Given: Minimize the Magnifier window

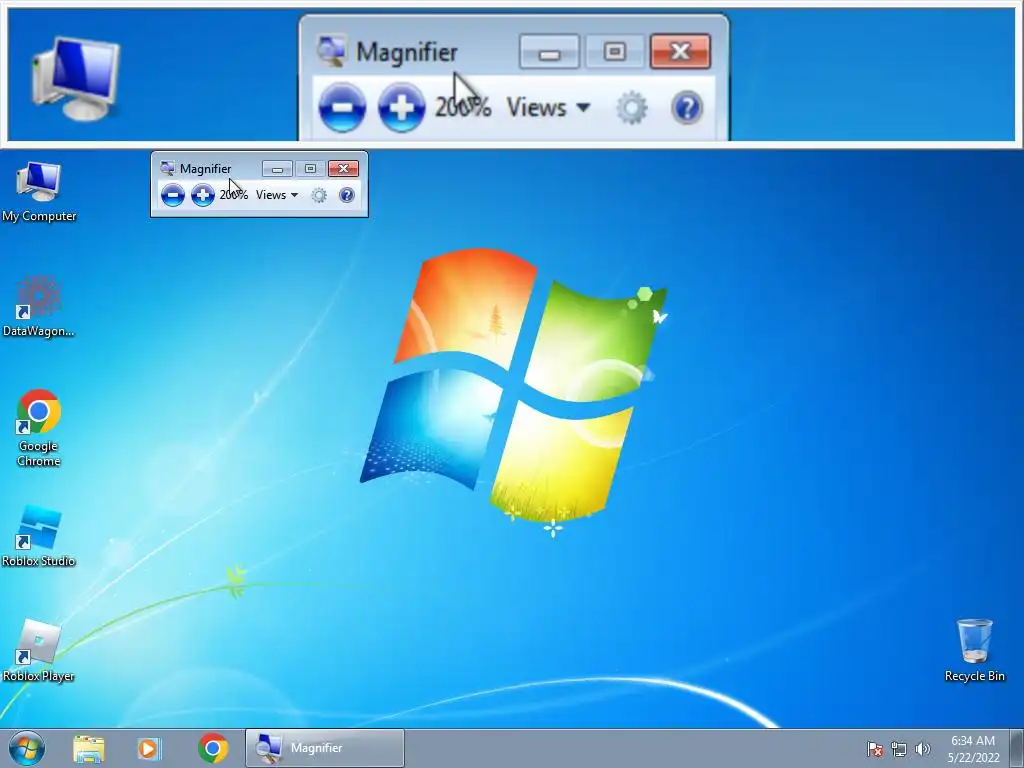Looking at the screenshot, I should [x=277, y=168].
